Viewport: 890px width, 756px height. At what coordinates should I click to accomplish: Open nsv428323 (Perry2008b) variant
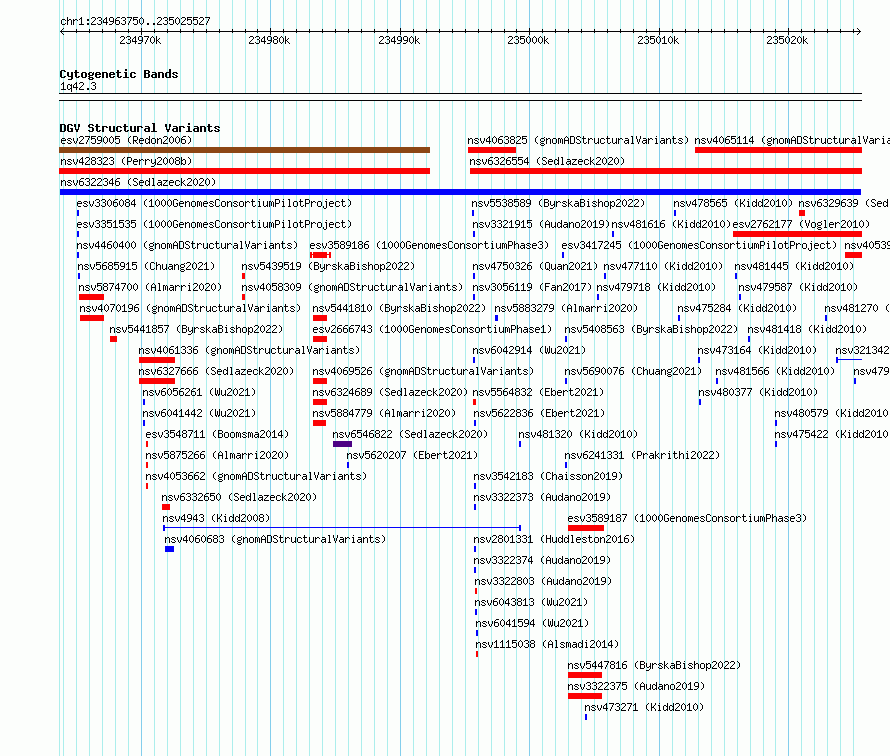point(126,161)
